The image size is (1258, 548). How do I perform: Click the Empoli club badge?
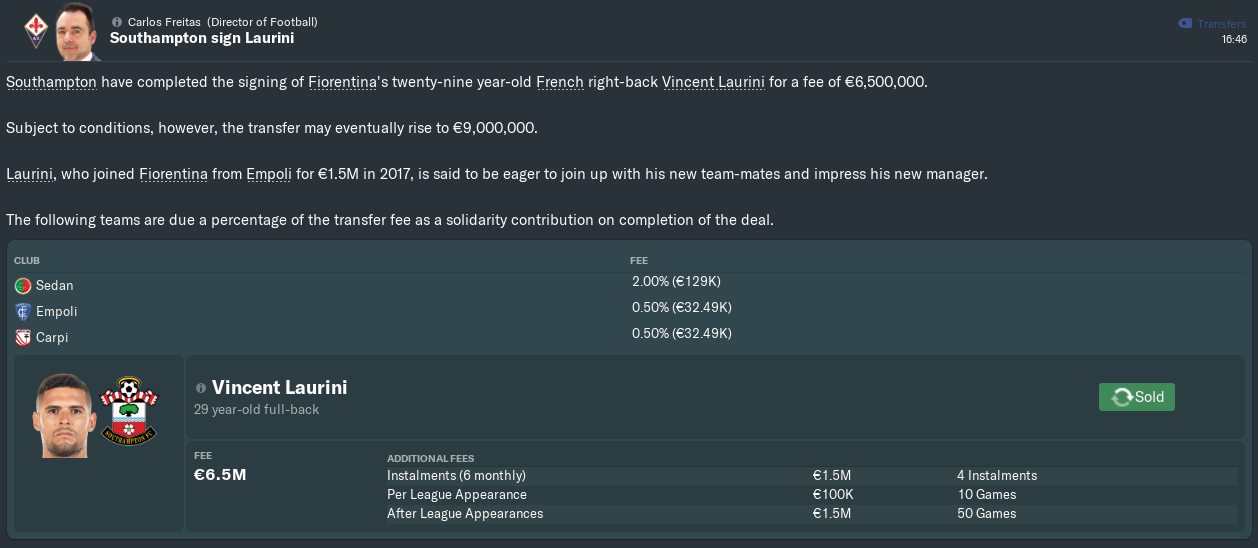23,312
